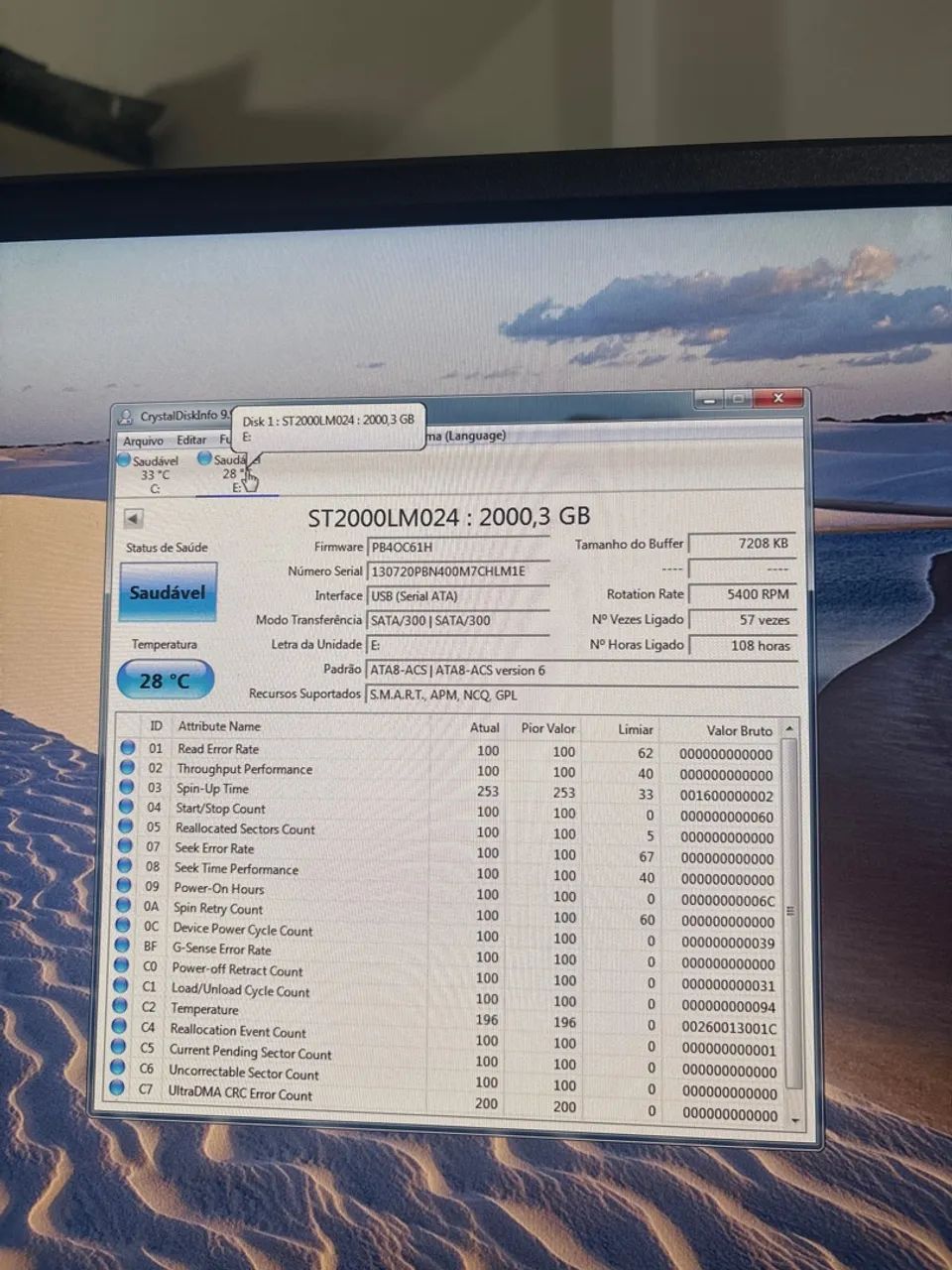952x1270 pixels.
Task: Select the Read Error Rate row name
Action: [218, 749]
